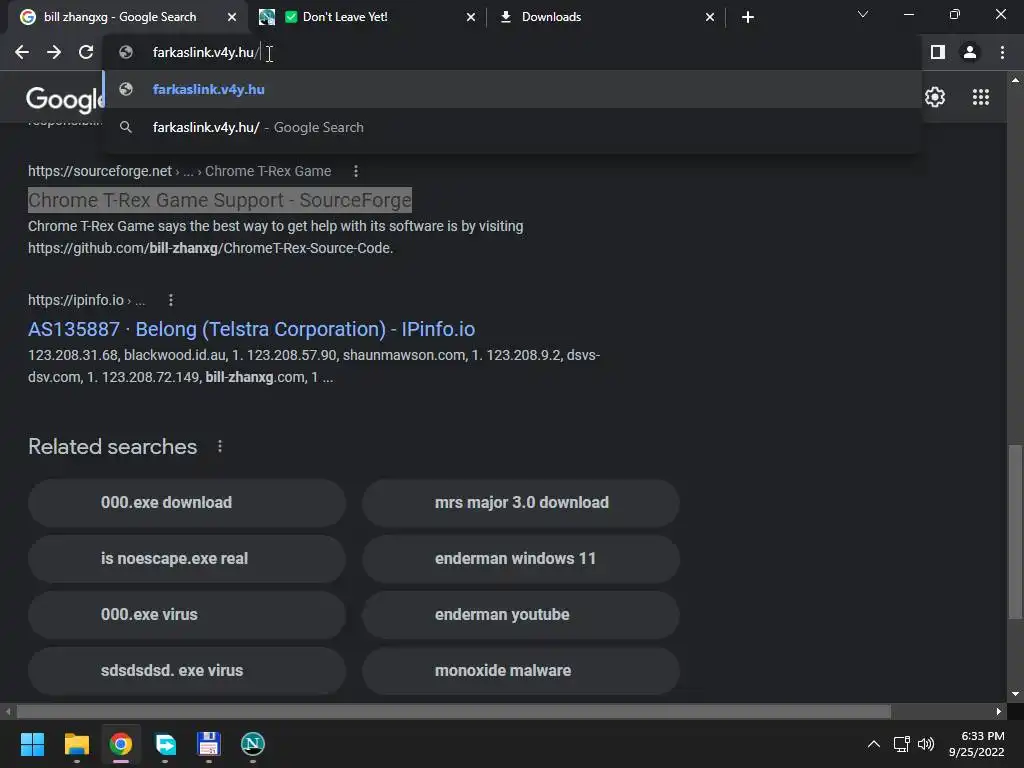The image size is (1024, 768).
Task: Search for mrs major 3.0 download
Action: (x=521, y=502)
